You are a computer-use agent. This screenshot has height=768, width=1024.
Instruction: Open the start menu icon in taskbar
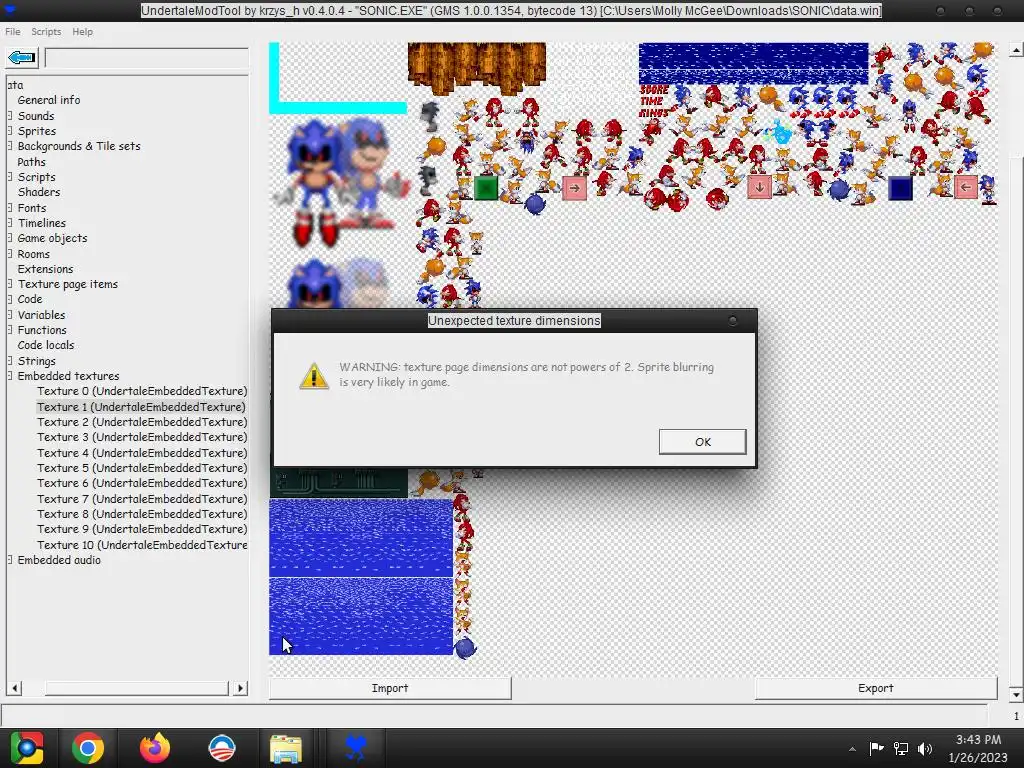(x=27, y=748)
